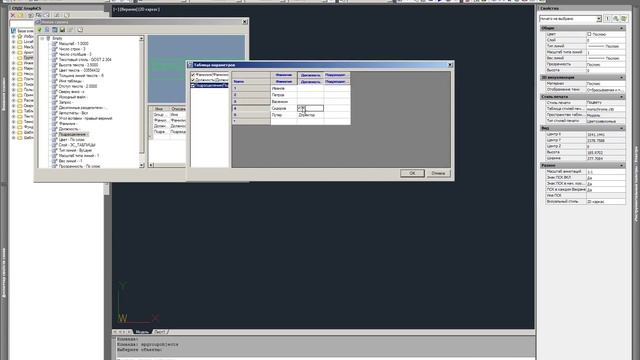Click the green checkmark icon in the table editor toolbar
Screen dimensions: 640x360
(x=40, y=30)
